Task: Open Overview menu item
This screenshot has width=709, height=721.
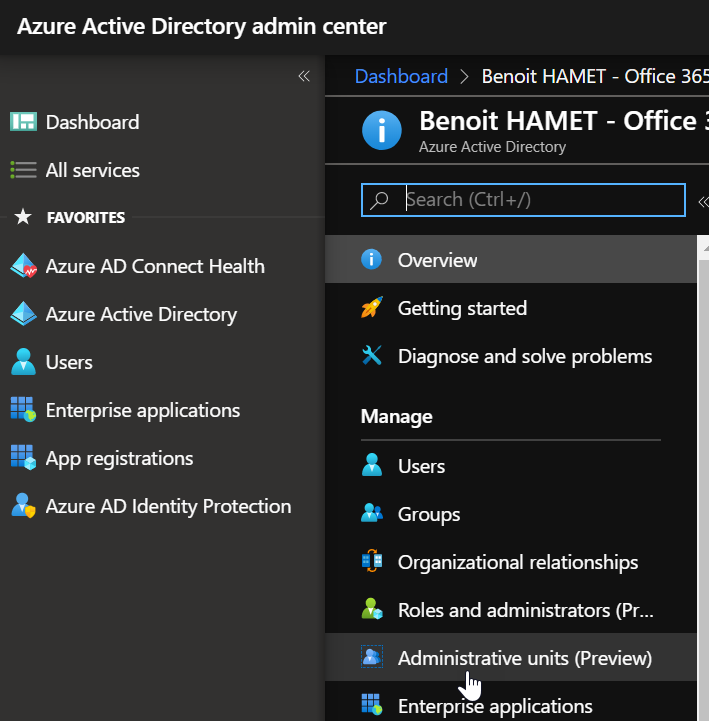Action: [x=437, y=260]
